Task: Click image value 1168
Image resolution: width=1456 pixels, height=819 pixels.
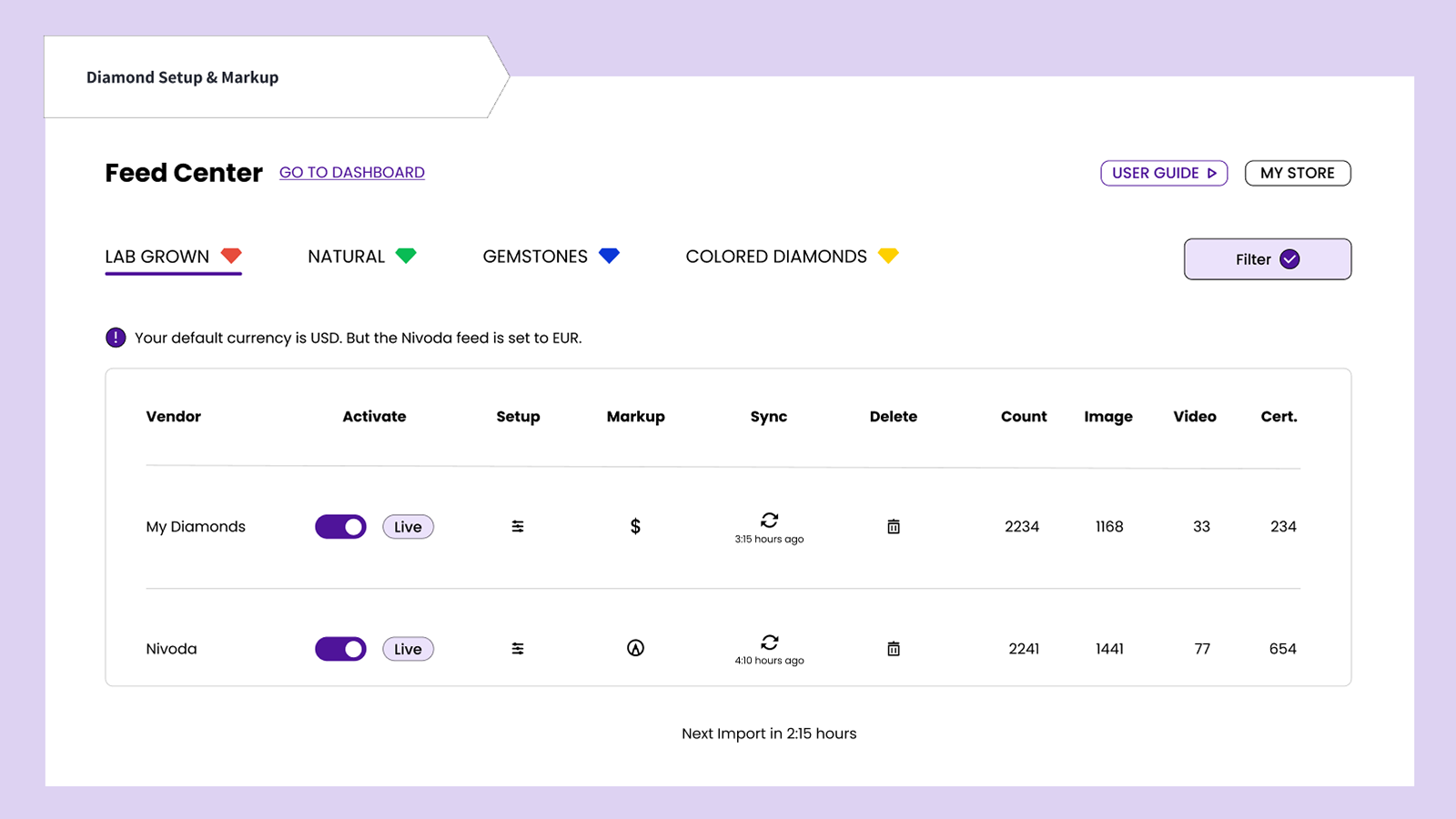Action: point(1109,527)
